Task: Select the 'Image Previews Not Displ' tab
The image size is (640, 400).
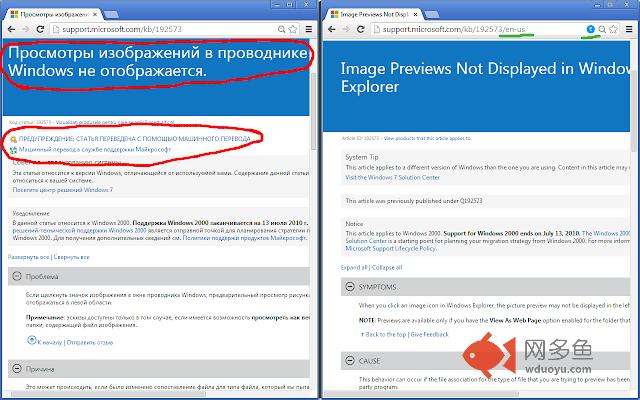Action: click(x=373, y=14)
